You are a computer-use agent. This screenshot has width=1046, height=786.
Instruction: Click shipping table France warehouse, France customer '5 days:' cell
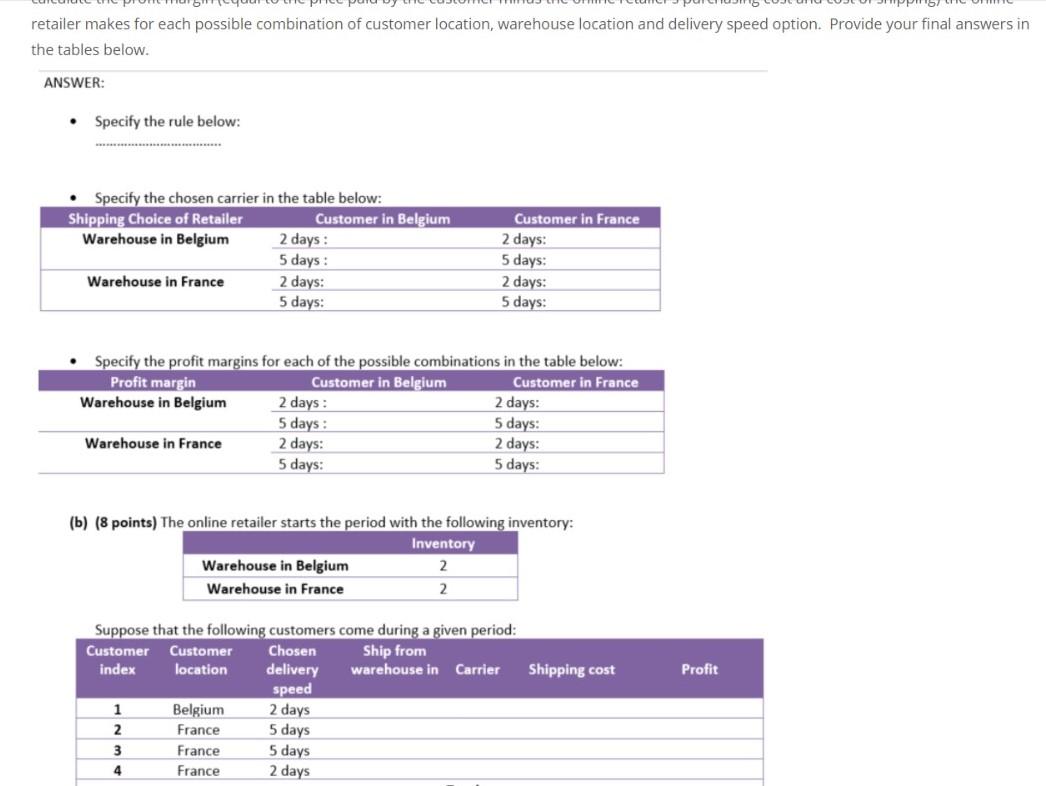pos(578,301)
